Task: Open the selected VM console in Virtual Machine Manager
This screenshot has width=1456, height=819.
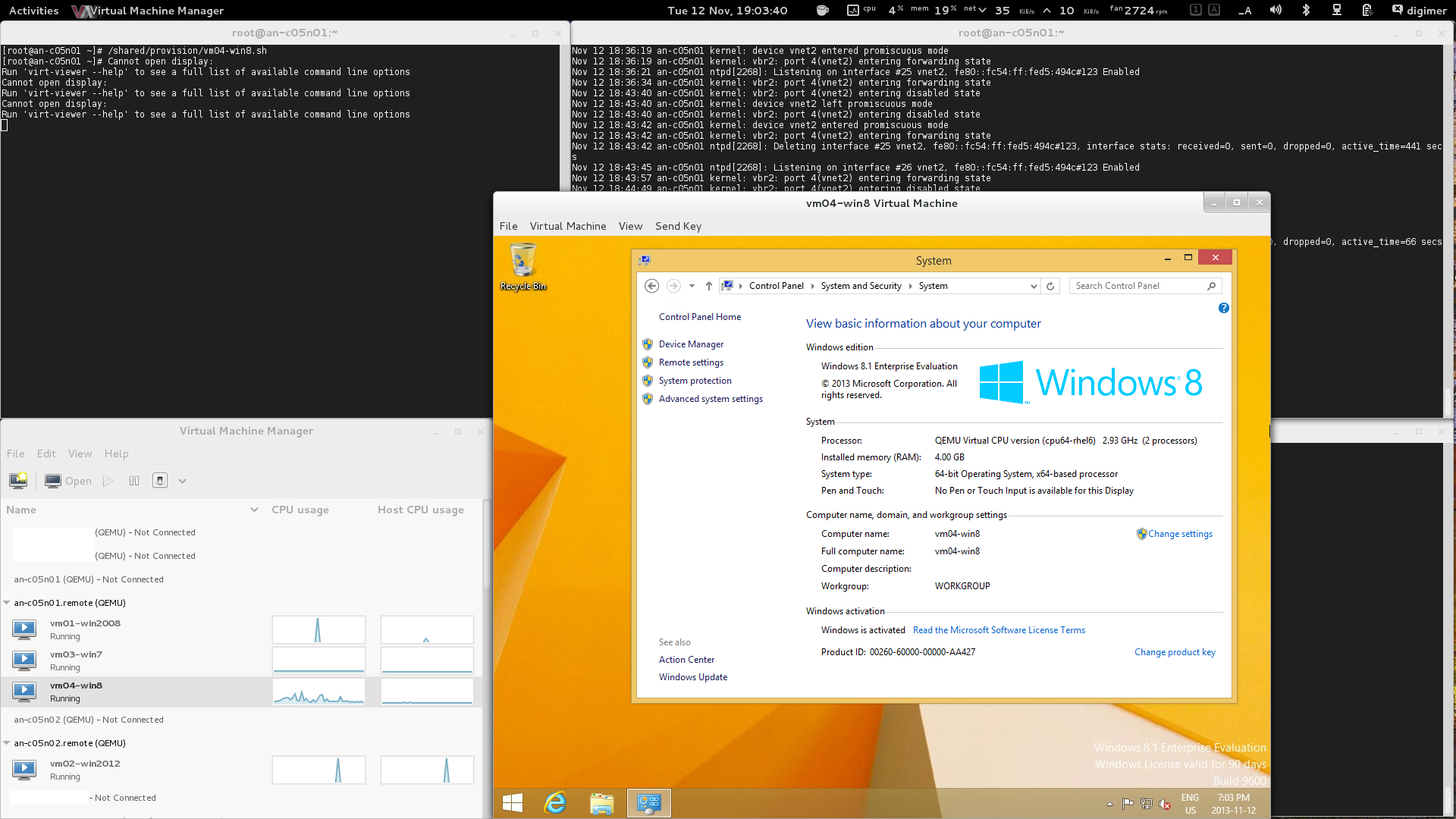Action: 68,481
